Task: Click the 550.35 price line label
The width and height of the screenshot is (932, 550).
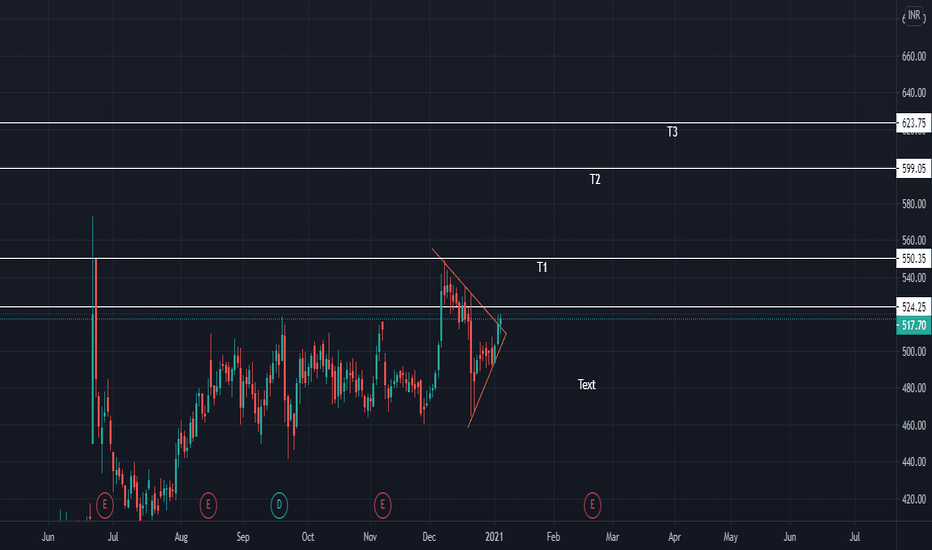Action: click(914, 258)
